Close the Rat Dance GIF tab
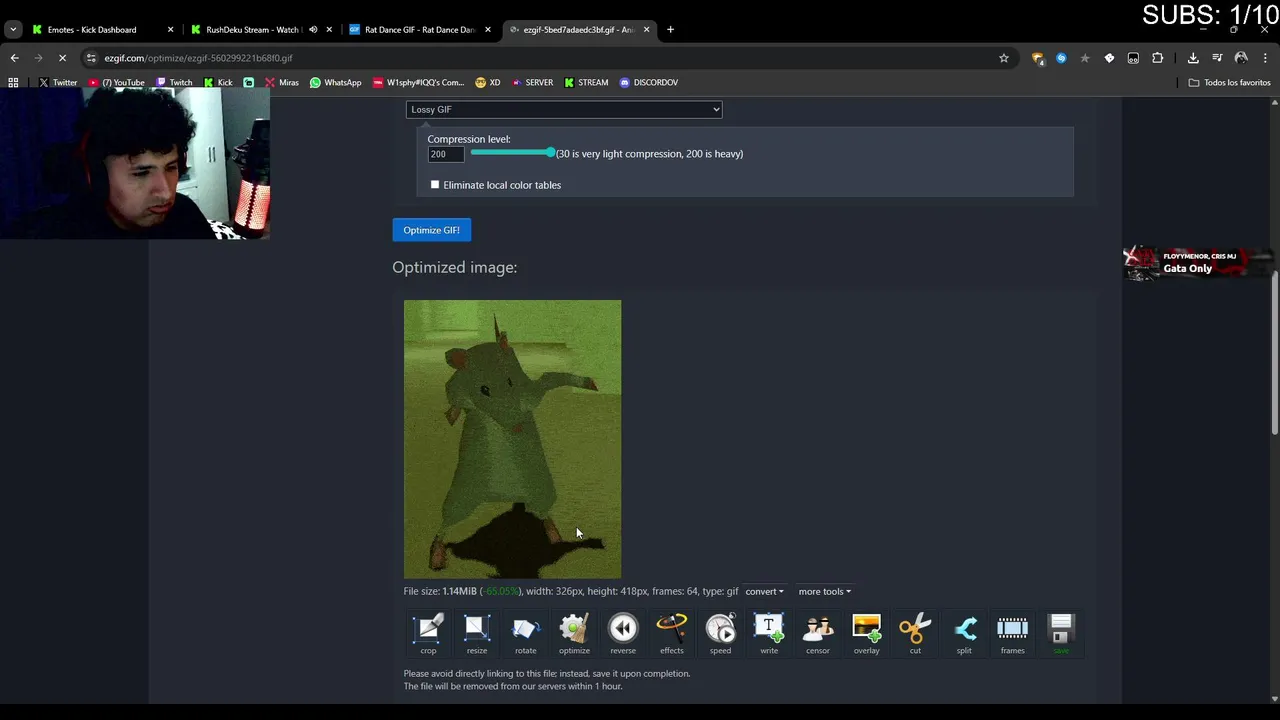1280x720 pixels. click(x=488, y=30)
